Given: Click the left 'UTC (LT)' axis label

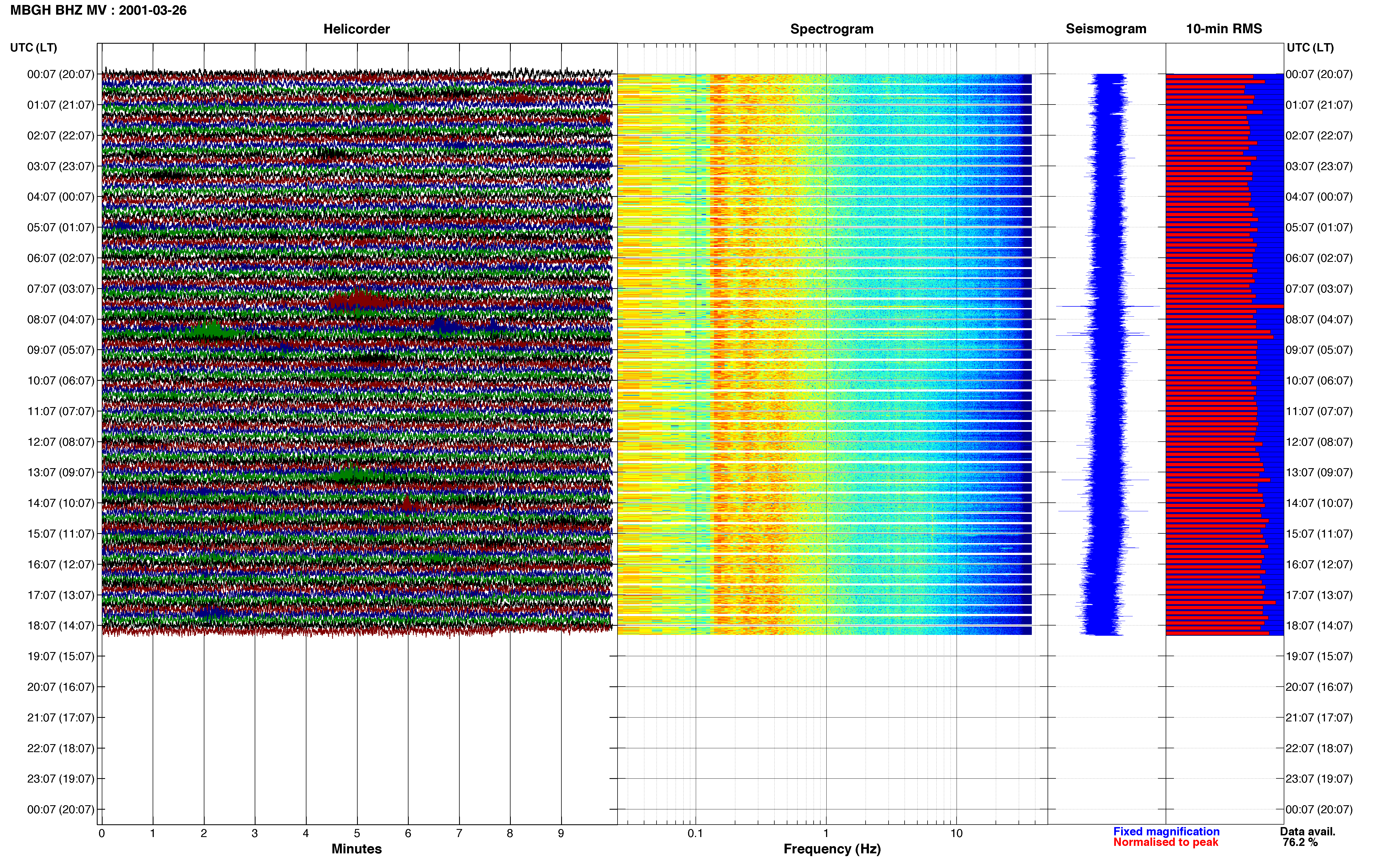Looking at the screenshot, I should coord(34,48).
